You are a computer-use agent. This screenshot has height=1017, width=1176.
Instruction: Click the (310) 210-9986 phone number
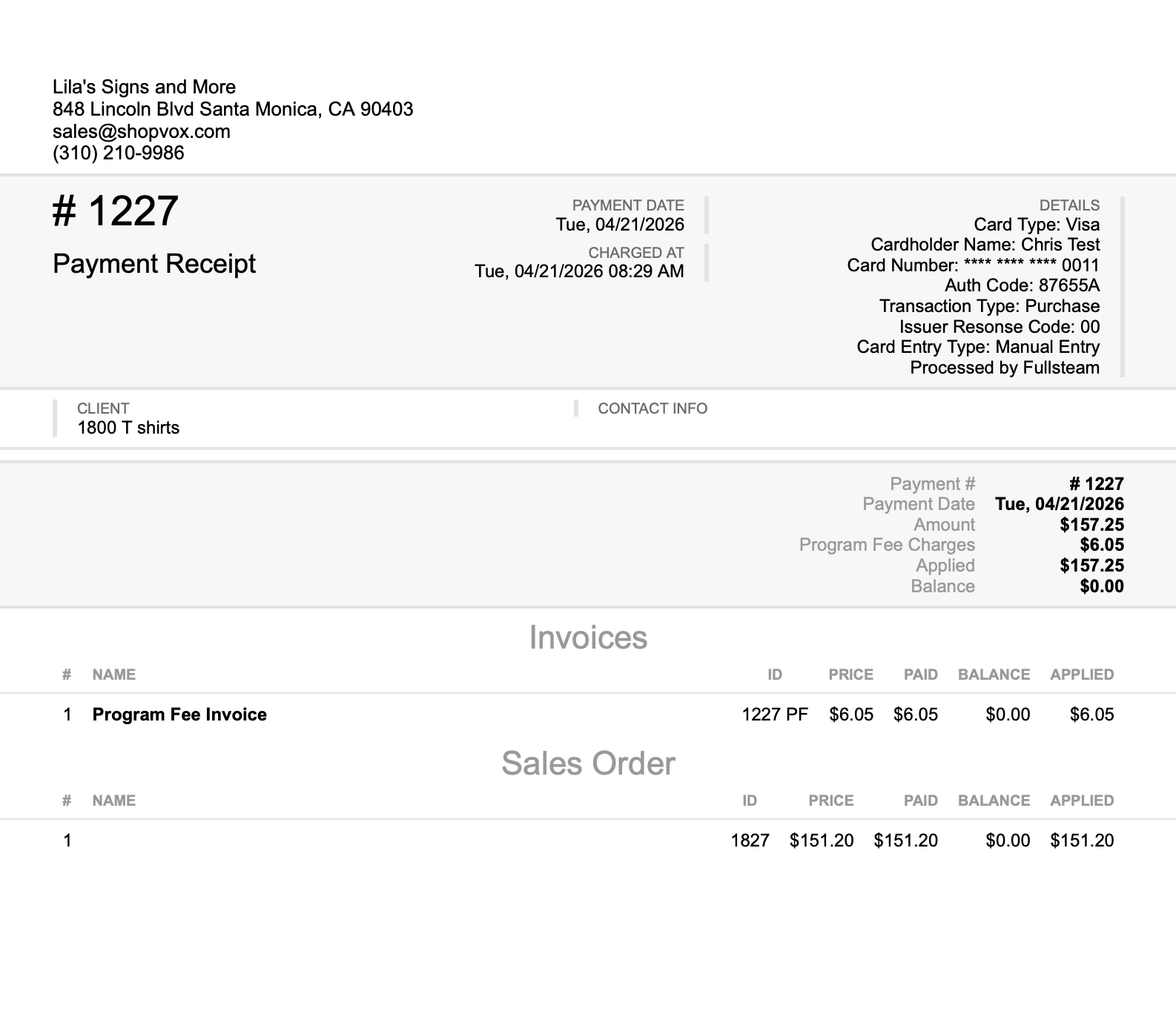tap(119, 153)
